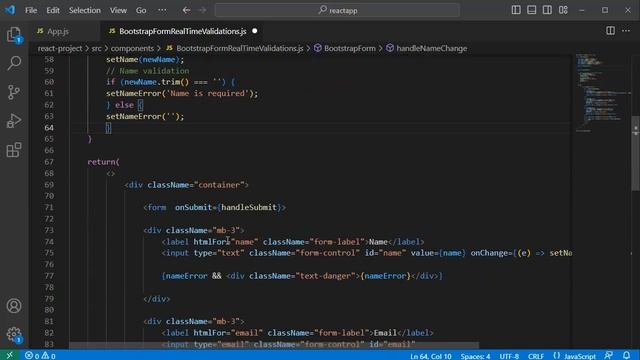Open the Manage gear icon
The image size is (640, 360).
tap(14, 334)
